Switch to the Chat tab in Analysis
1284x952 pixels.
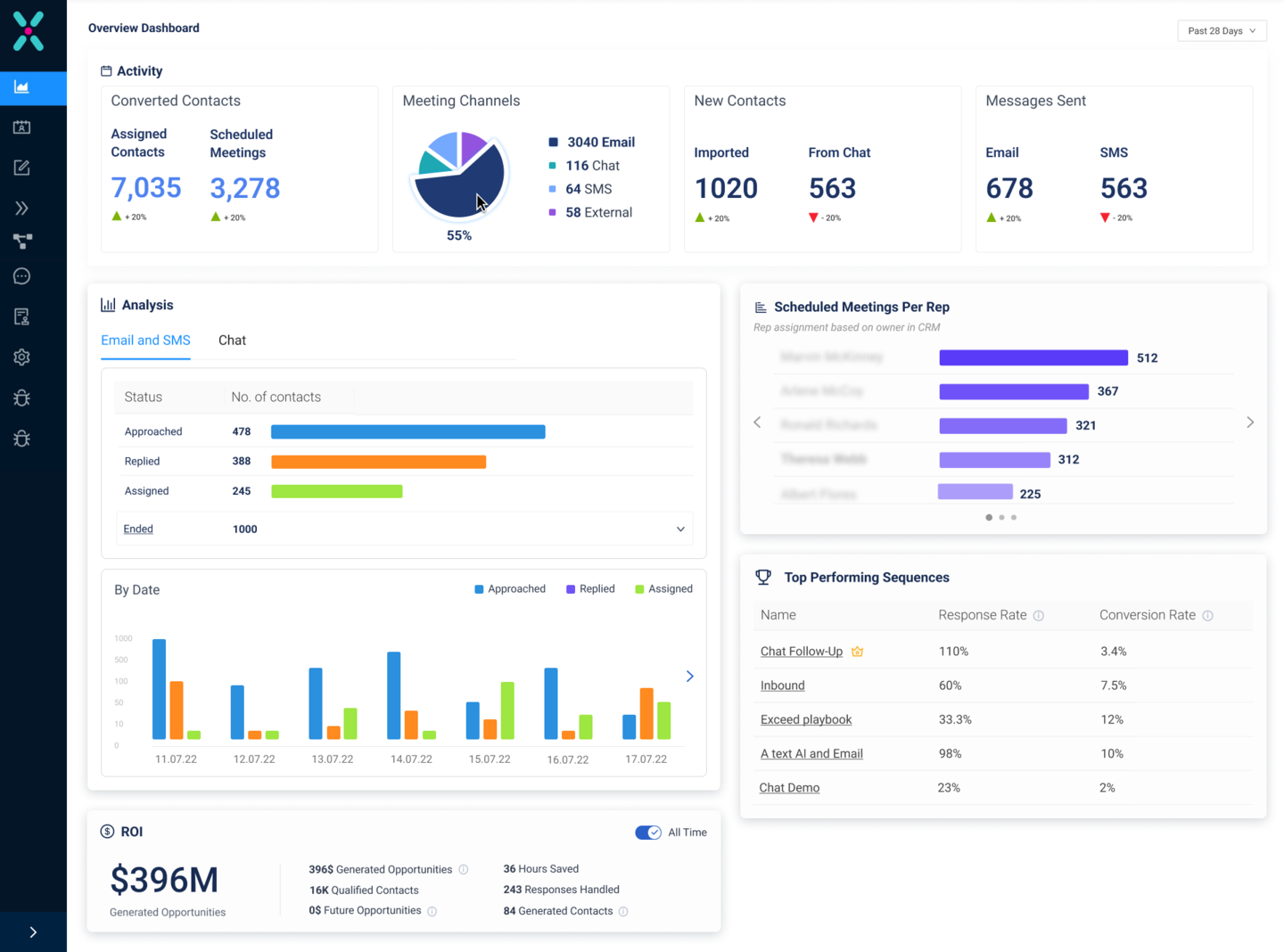232,340
